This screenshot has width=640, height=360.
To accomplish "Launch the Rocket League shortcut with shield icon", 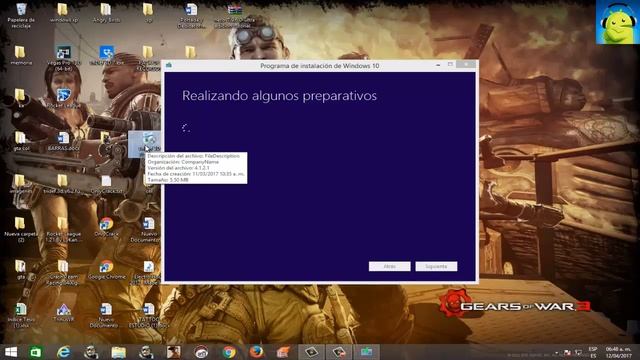I will [63, 98].
